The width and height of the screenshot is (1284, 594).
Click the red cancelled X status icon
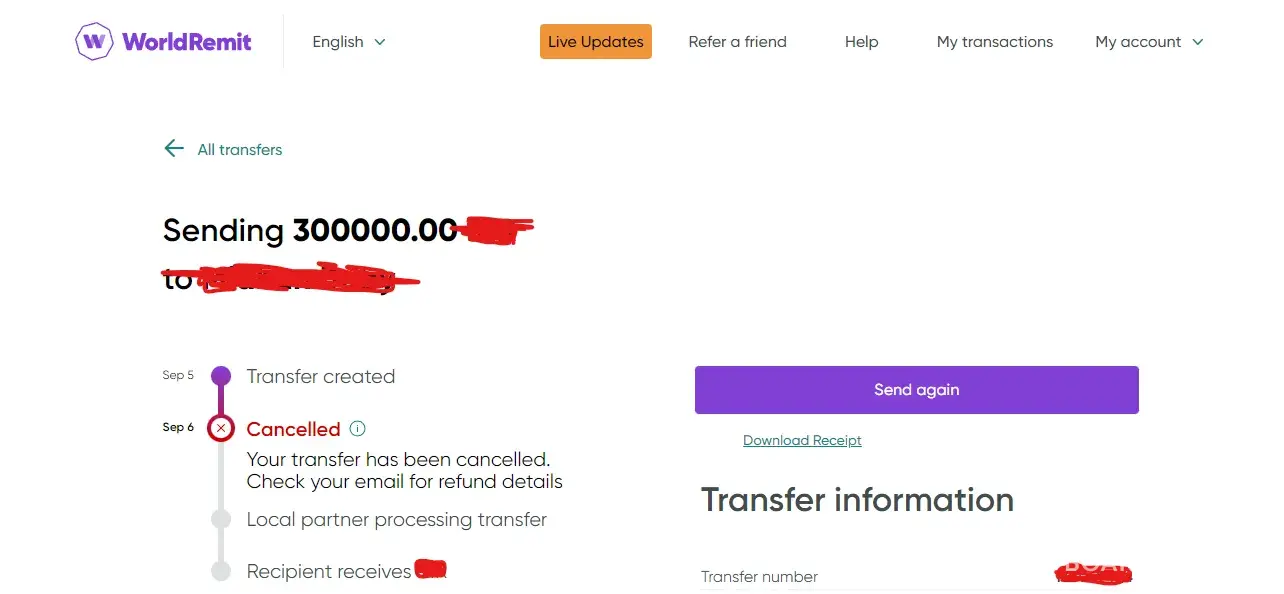[x=221, y=429]
